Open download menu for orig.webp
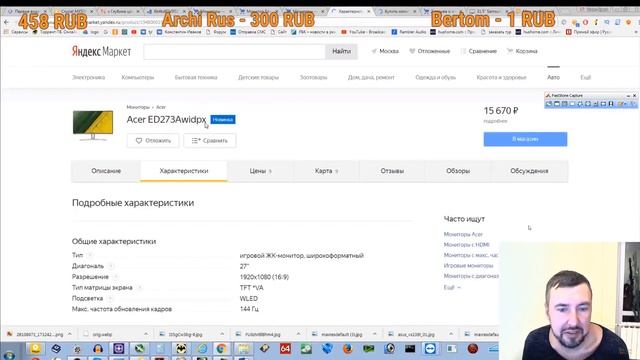 (x=146, y=334)
